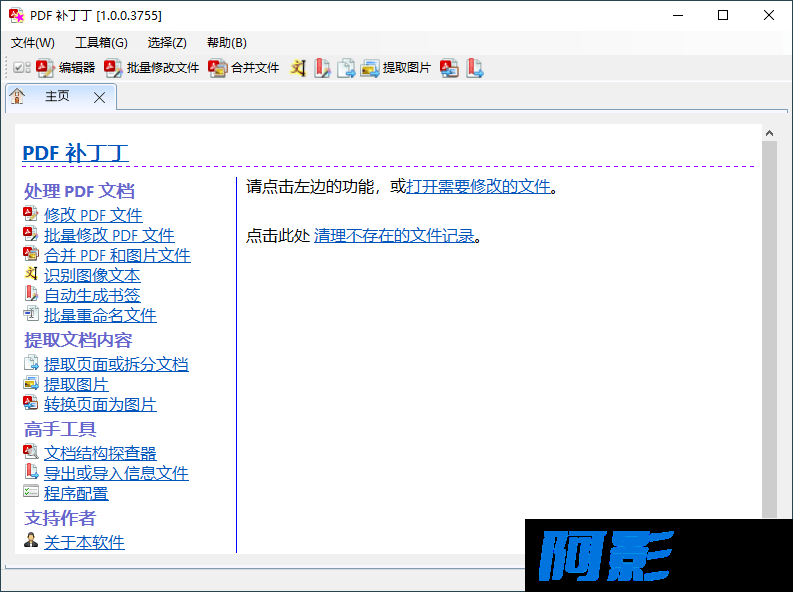Screen dimensions: 793x592
Task: Open the 导出或导入信息文件 link
Action: click(116, 473)
